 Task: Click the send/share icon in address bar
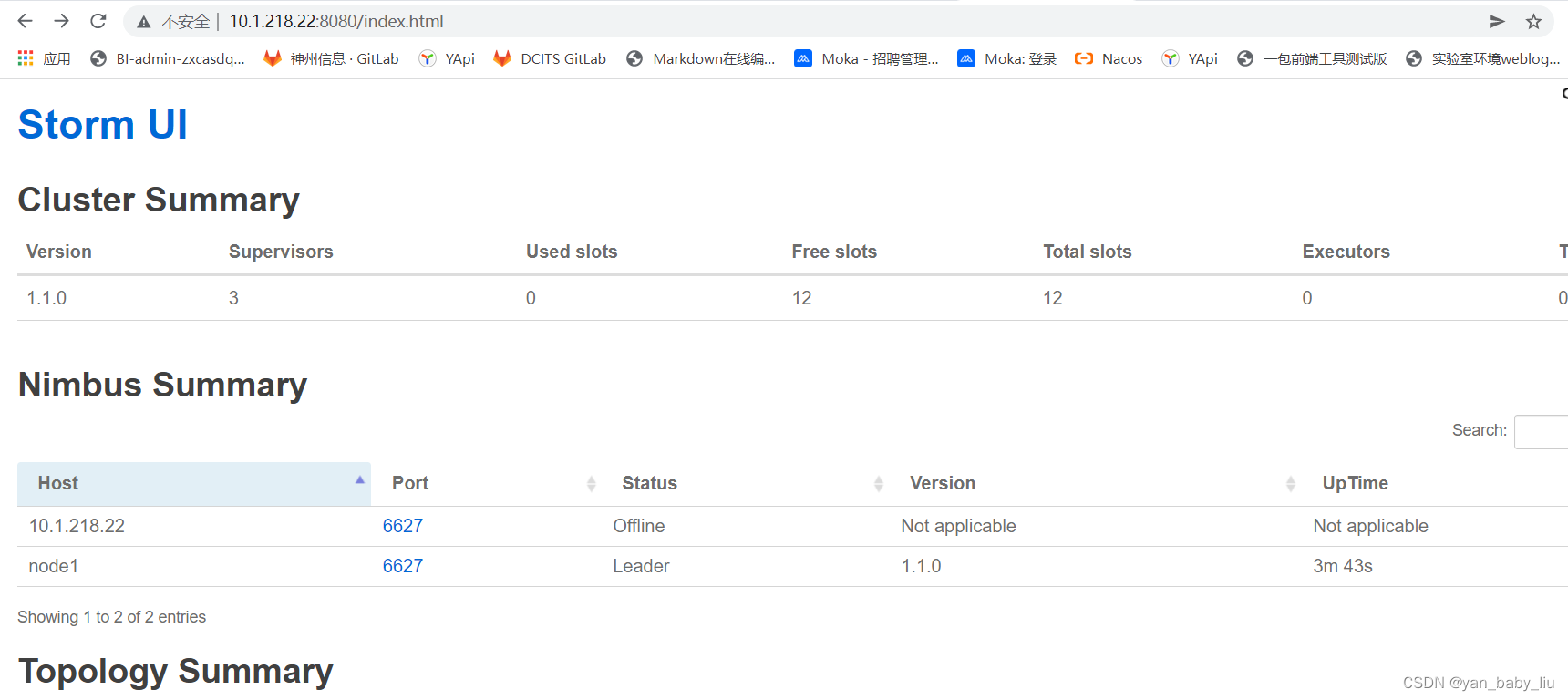pos(1497,21)
